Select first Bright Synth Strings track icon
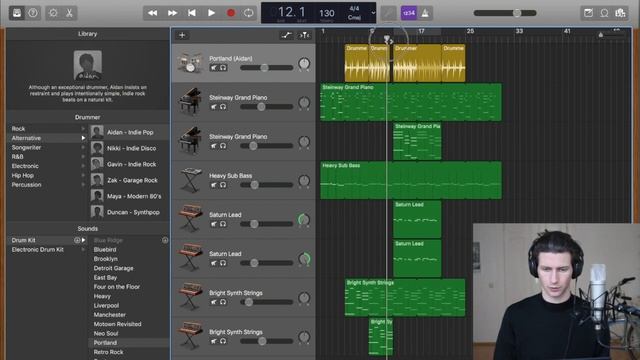640x360 pixels. (x=191, y=297)
